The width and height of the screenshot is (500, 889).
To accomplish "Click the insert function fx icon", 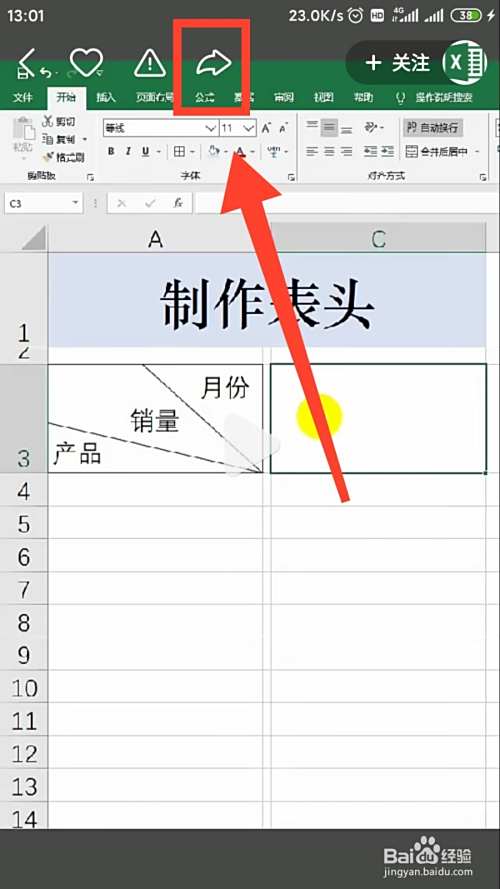I will pyautogui.click(x=178, y=203).
